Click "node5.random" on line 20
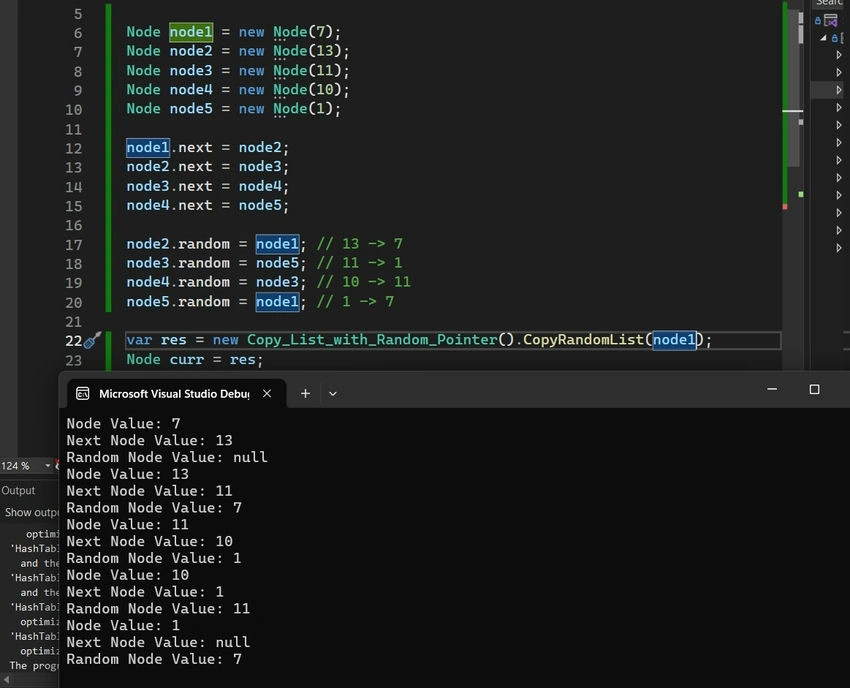The height and width of the screenshot is (688, 850). pyautogui.click(x=178, y=301)
